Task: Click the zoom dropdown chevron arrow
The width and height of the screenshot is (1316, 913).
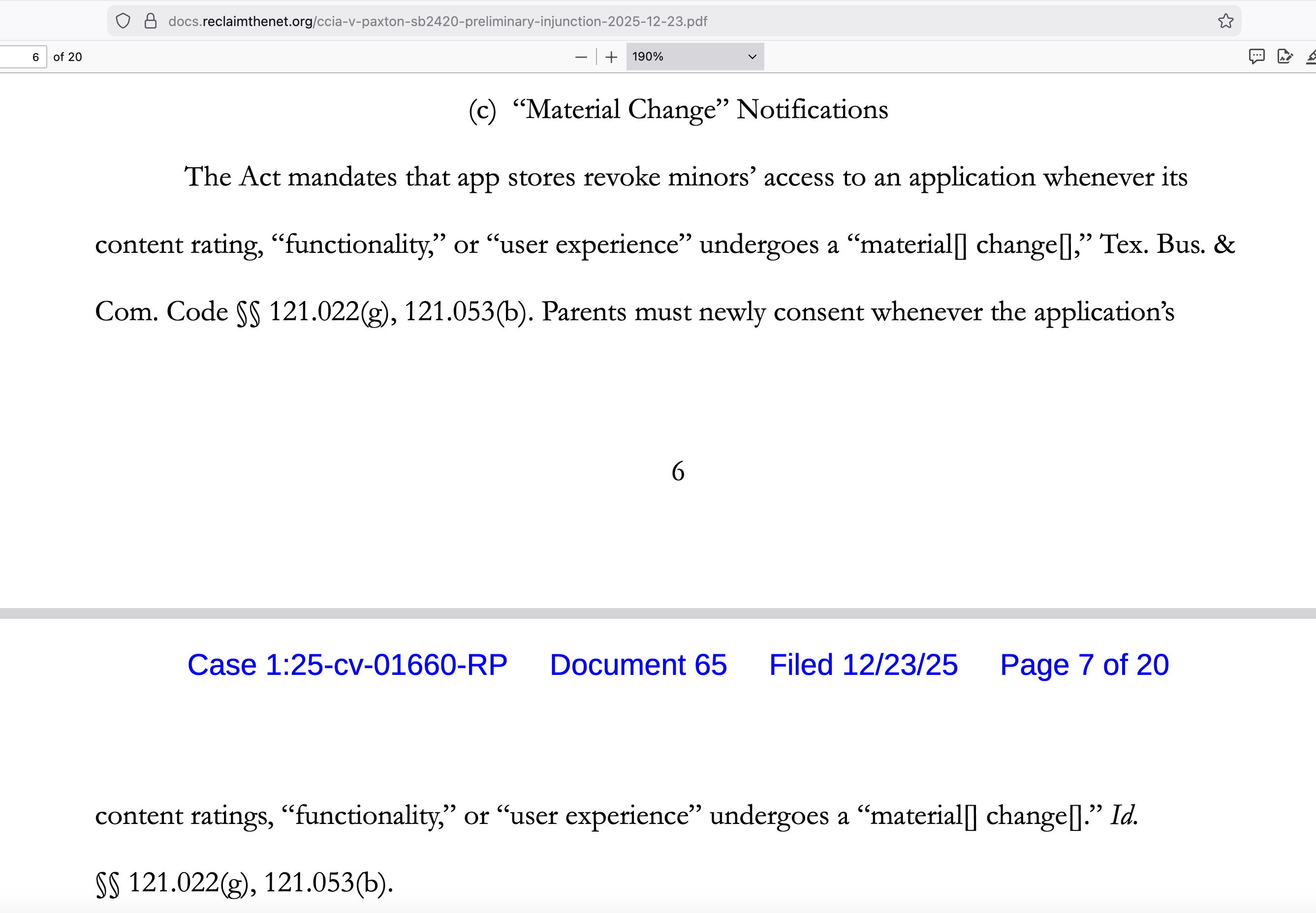Action: click(752, 57)
